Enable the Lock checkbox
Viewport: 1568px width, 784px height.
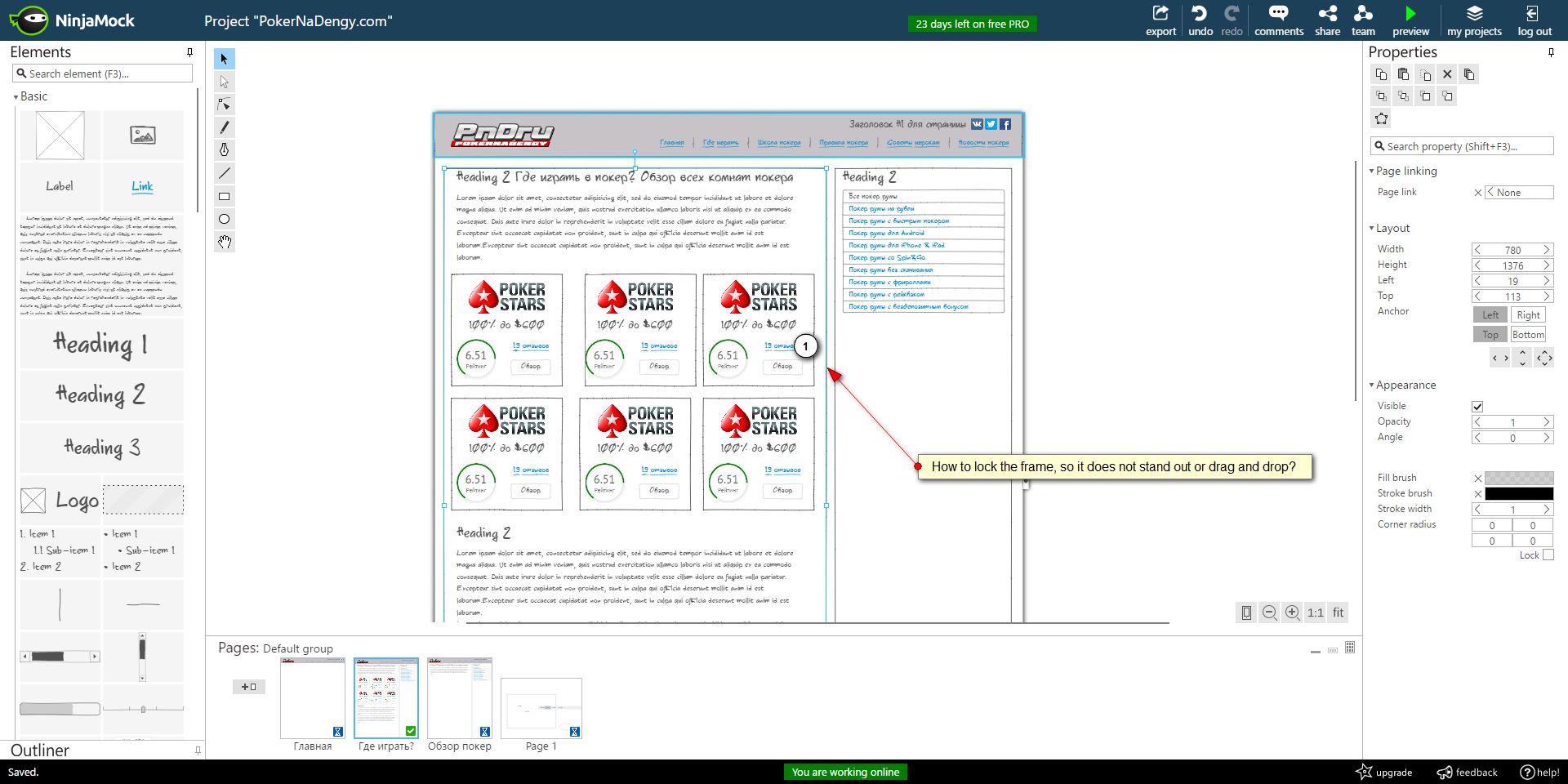pyautogui.click(x=1548, y=555)
